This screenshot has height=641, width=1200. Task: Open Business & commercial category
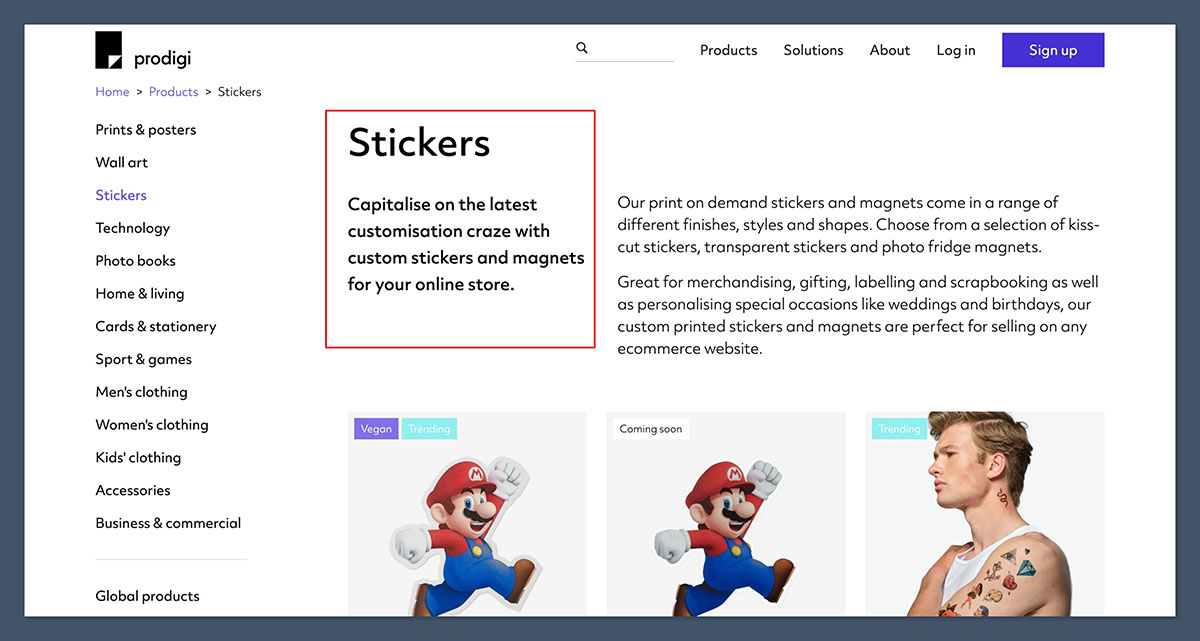[168, 523]
